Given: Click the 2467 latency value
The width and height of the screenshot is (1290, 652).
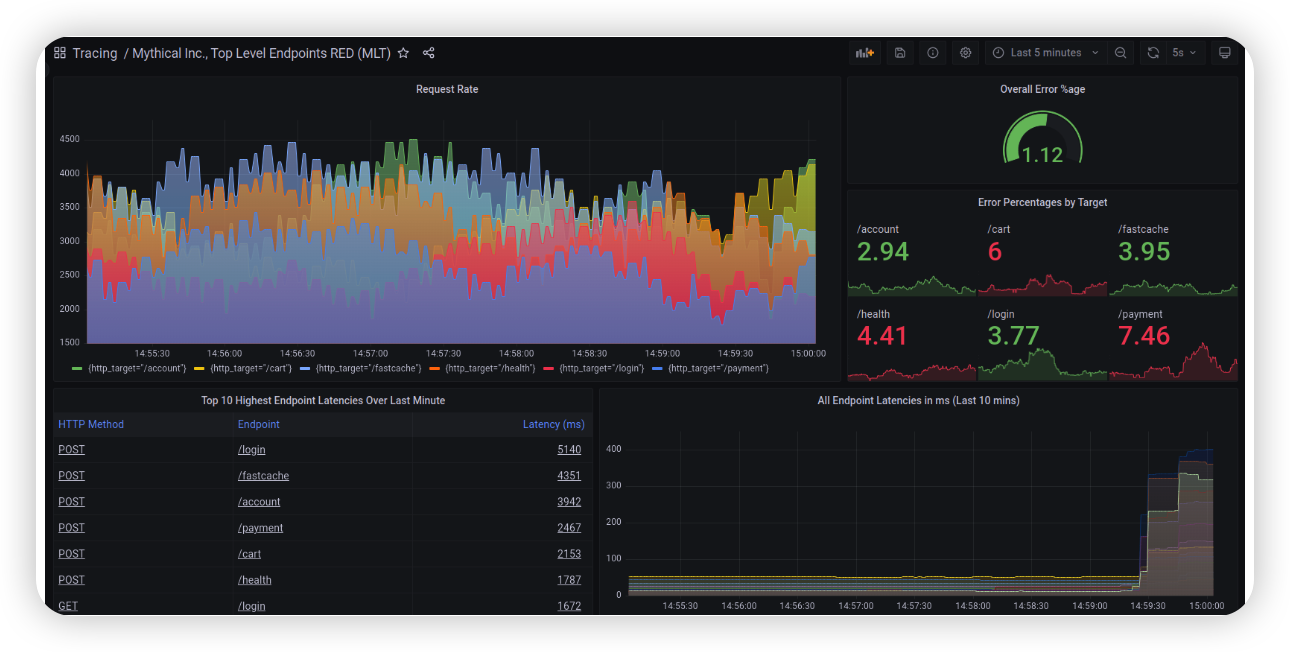Looking at the screenshot, I should coord(569,528).
